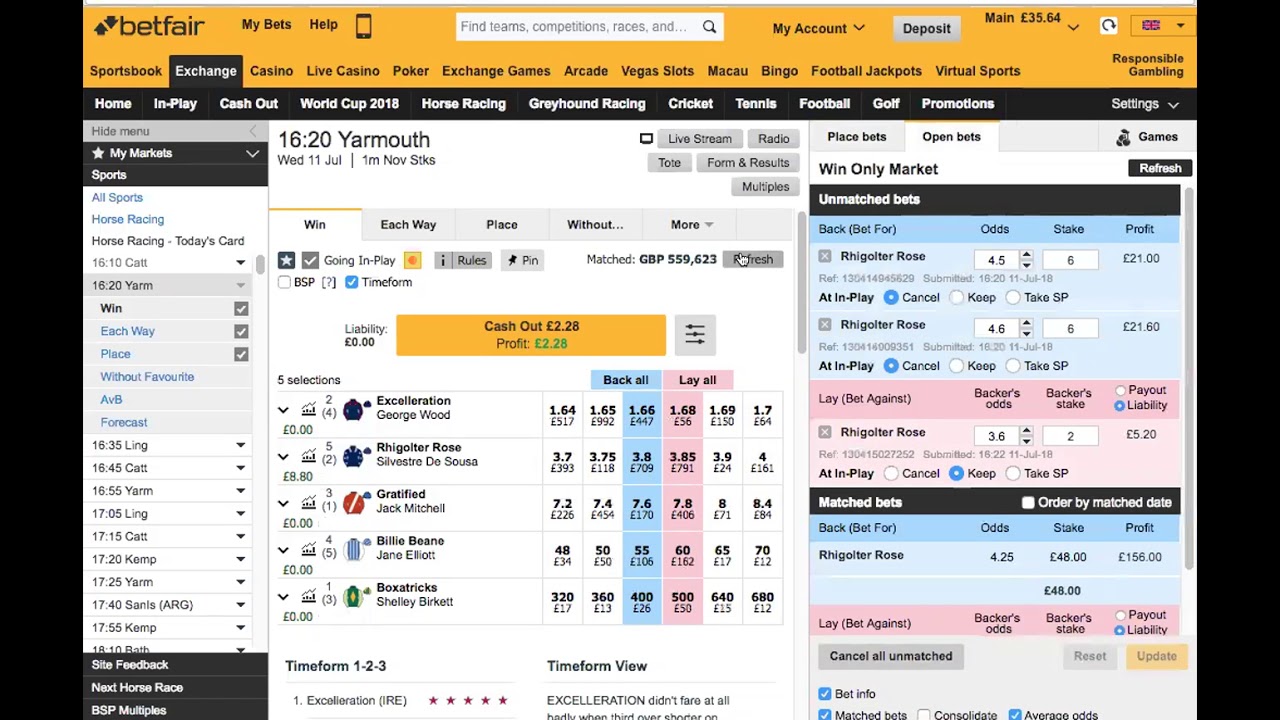The image size is (1280, 720).
Task: Click the star favourite icon beside Going In-Play
Action: (x=286, y=260)
